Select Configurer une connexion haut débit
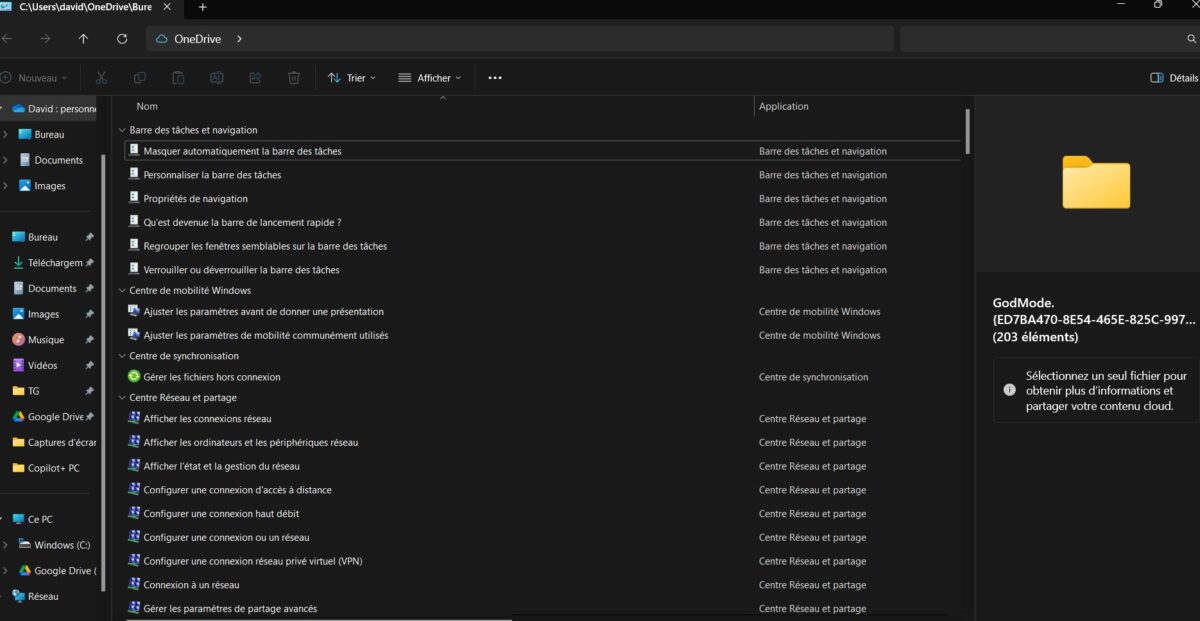Viewport: 1200px width, 621px height. tap(221, 514)
